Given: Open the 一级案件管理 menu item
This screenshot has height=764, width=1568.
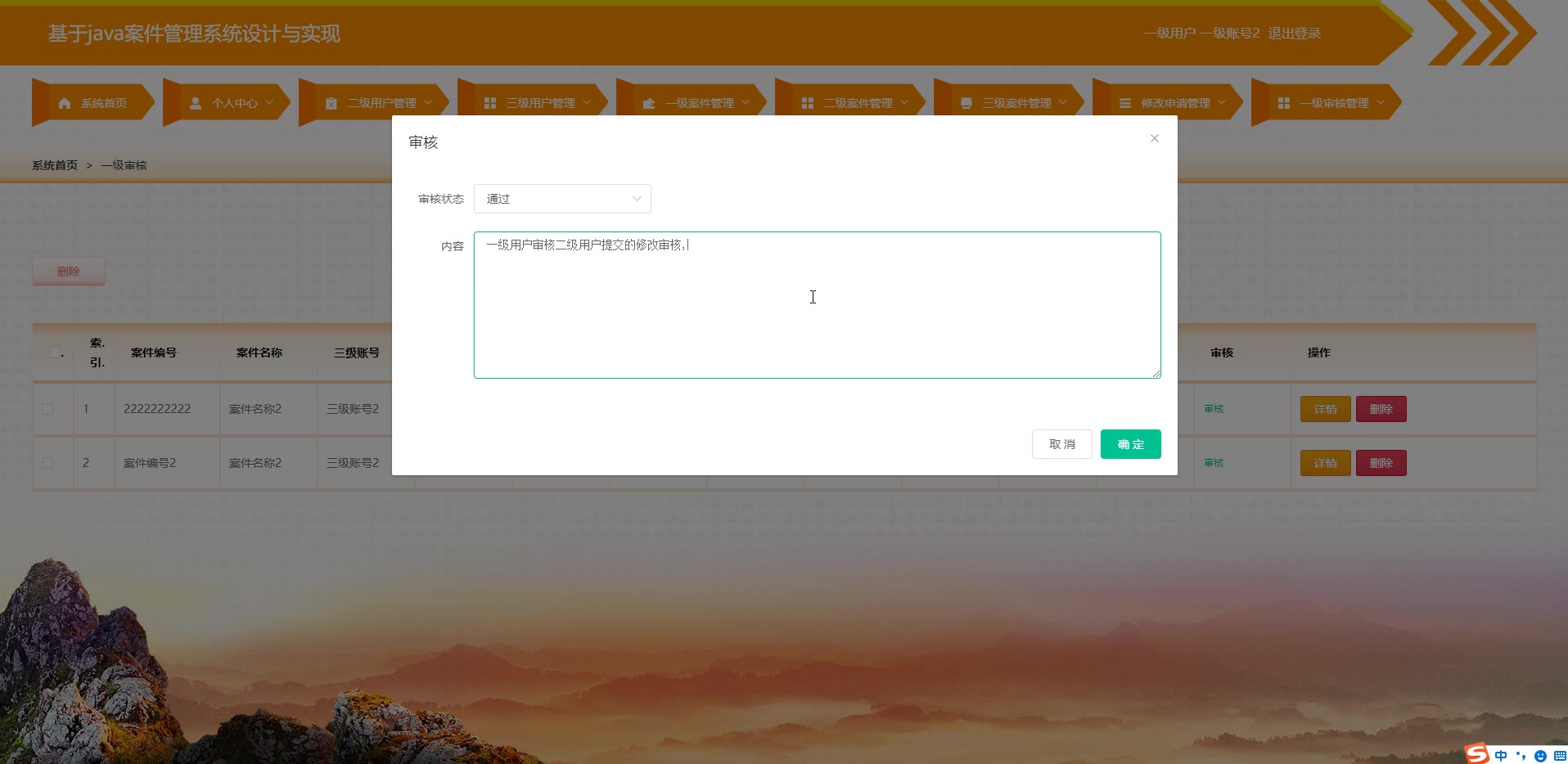Looking at the screenshot, I should click(692, 103).
